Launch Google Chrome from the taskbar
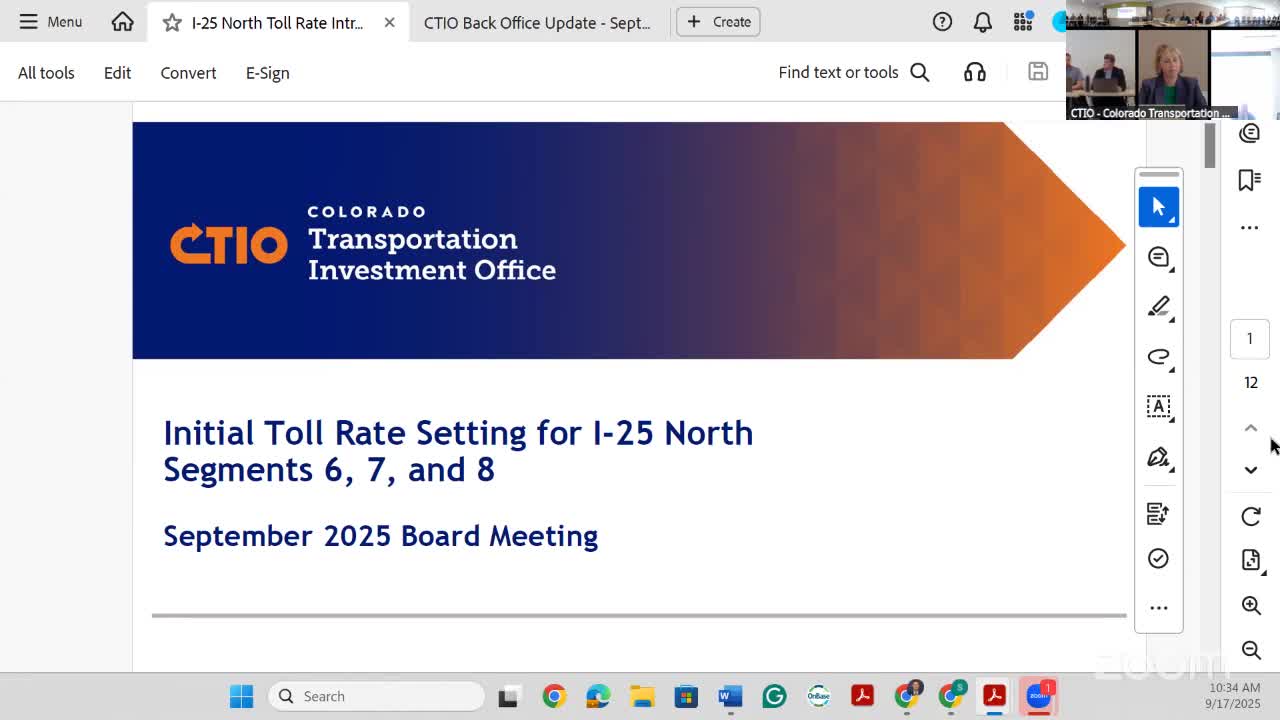The image size is (1280, 720). point(554,696)
